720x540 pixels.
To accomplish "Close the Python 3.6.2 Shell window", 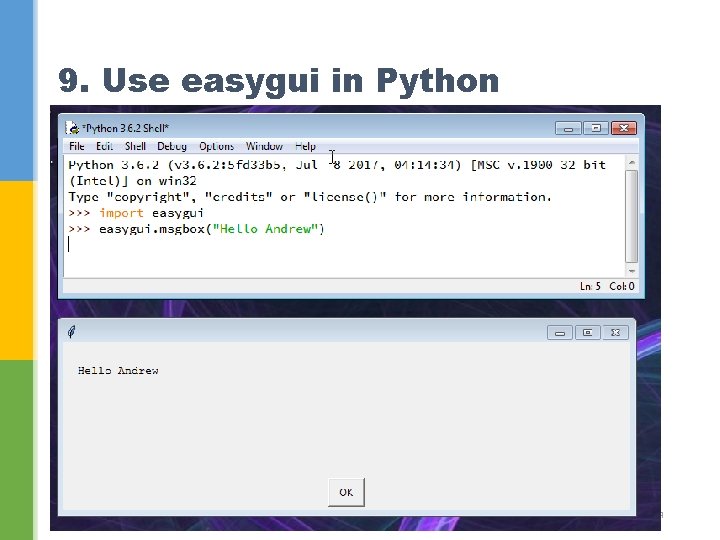I will pyautogui.click(x=624, y=128).
